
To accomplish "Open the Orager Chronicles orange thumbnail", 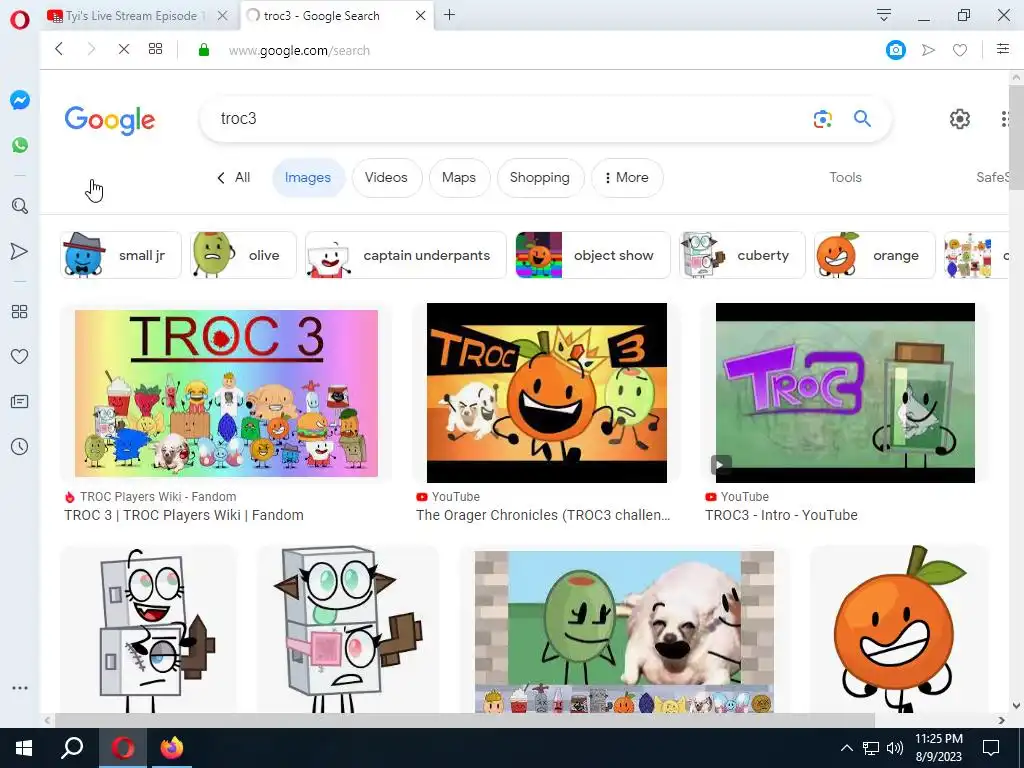I will click(547, 392).
